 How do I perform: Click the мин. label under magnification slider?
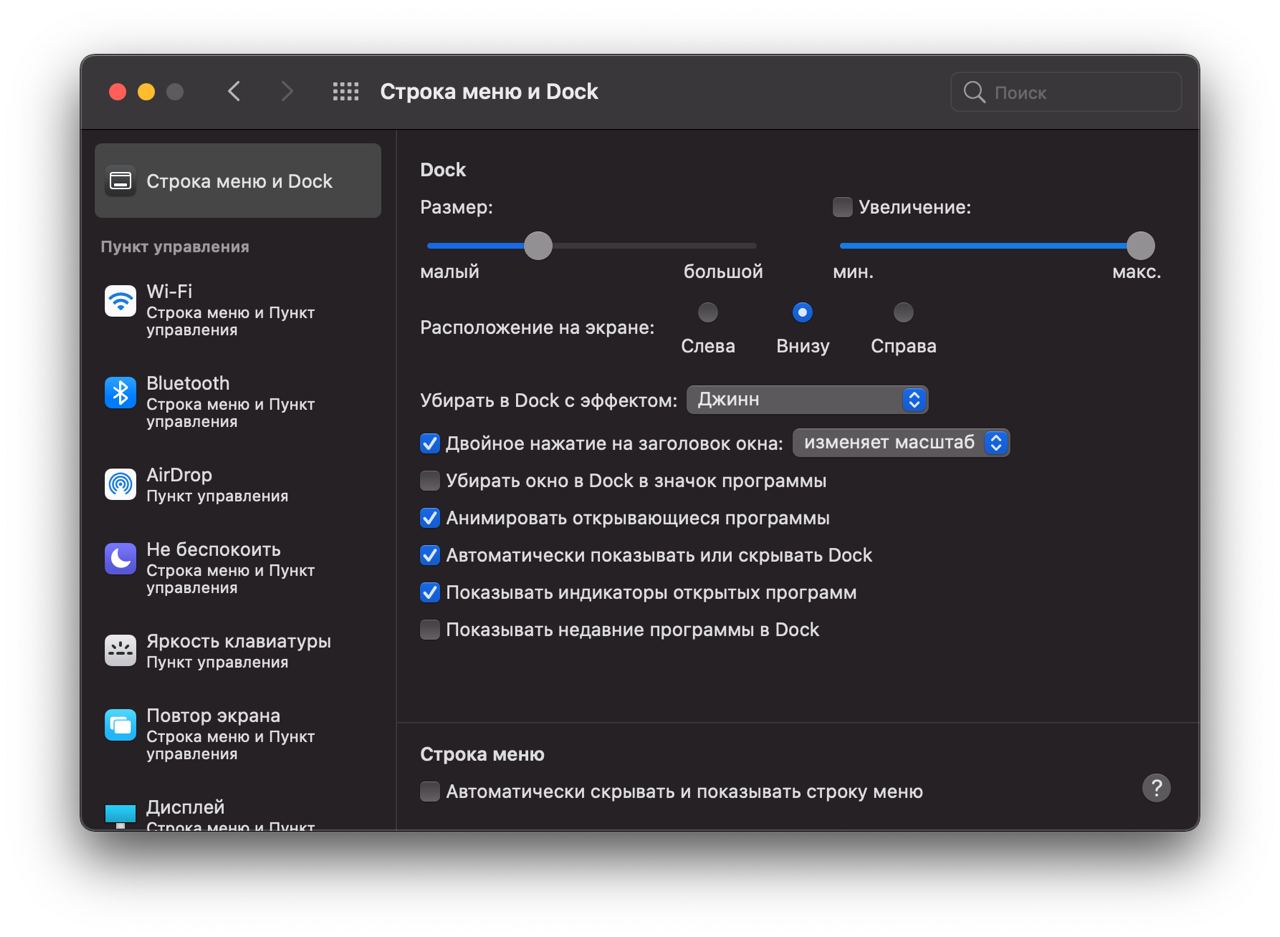[853, 272]
